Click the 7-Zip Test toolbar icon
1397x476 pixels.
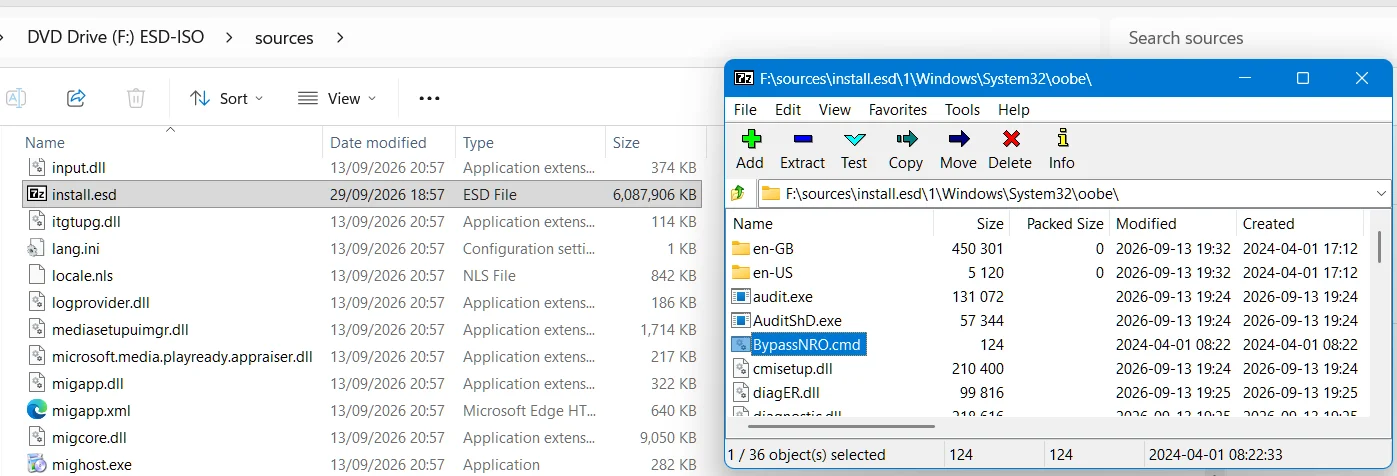pyautogui.click(x=854, y=139)
